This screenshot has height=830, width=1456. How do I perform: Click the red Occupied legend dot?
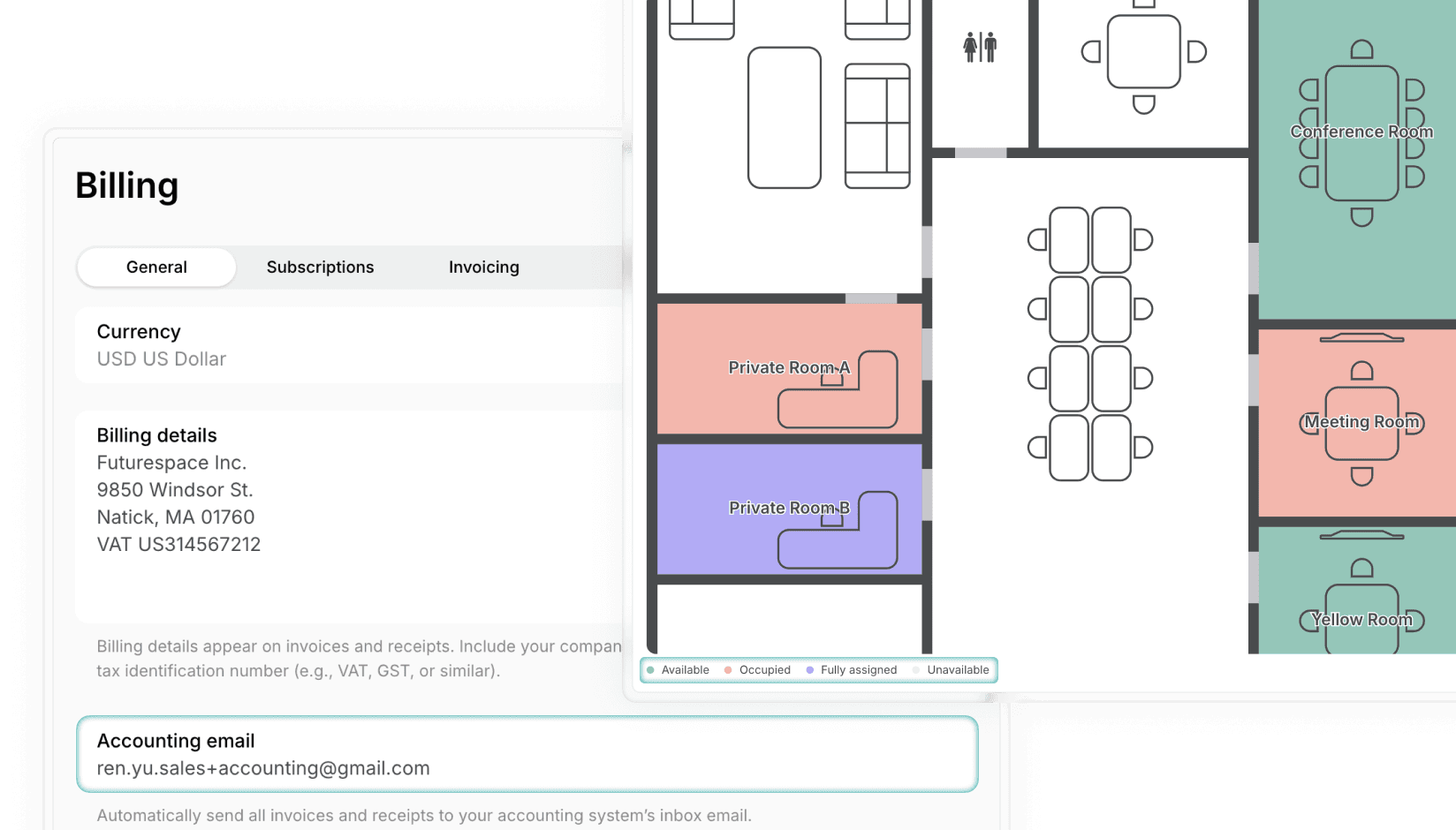click(x=728, y=670)
